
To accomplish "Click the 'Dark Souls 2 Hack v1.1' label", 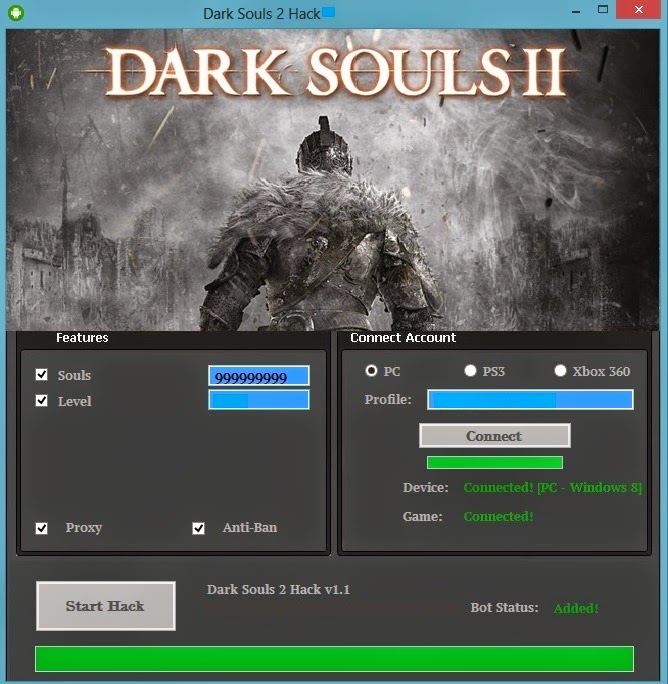I will coord(278,590).
